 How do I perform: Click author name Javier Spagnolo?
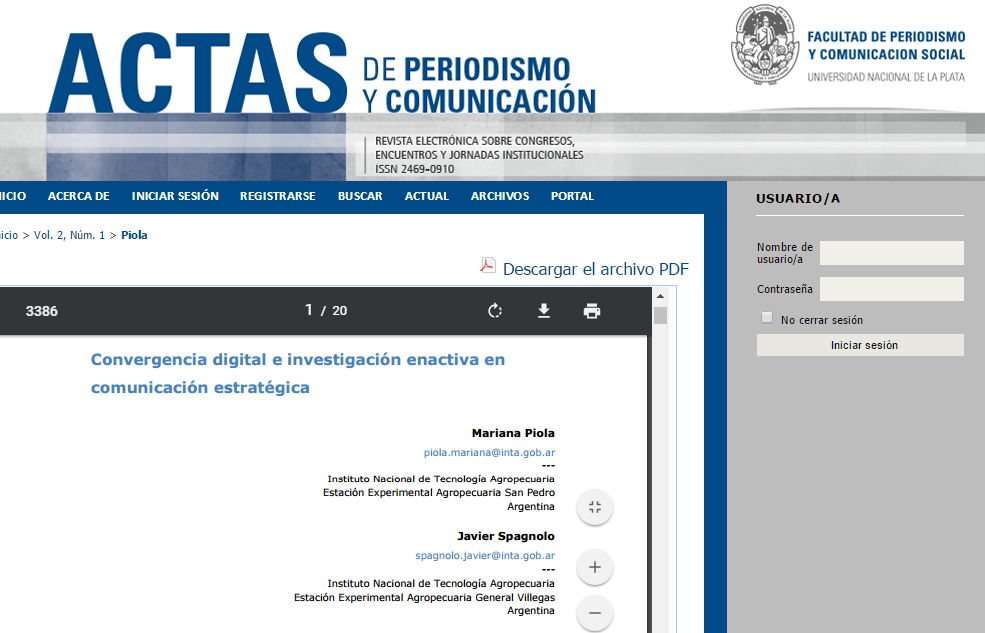506,536
